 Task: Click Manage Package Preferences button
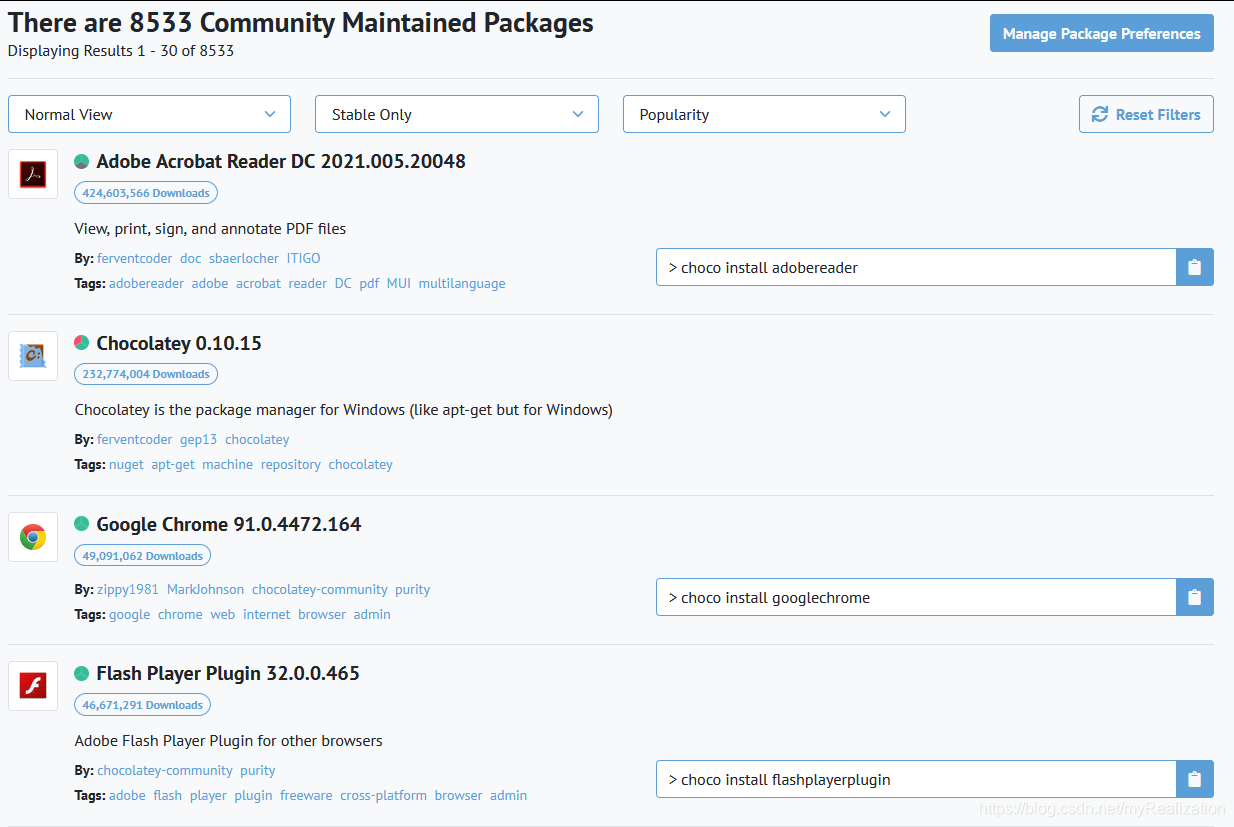click(x=1102, y=33)
